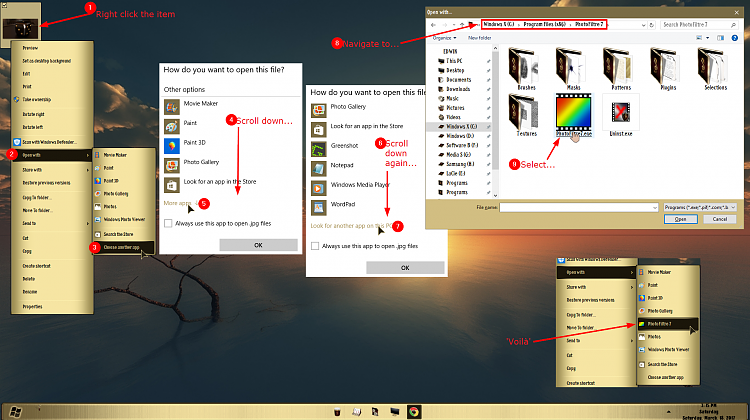
Task: Tick Always use this app in Other options dialog
Action: point(168,223)
